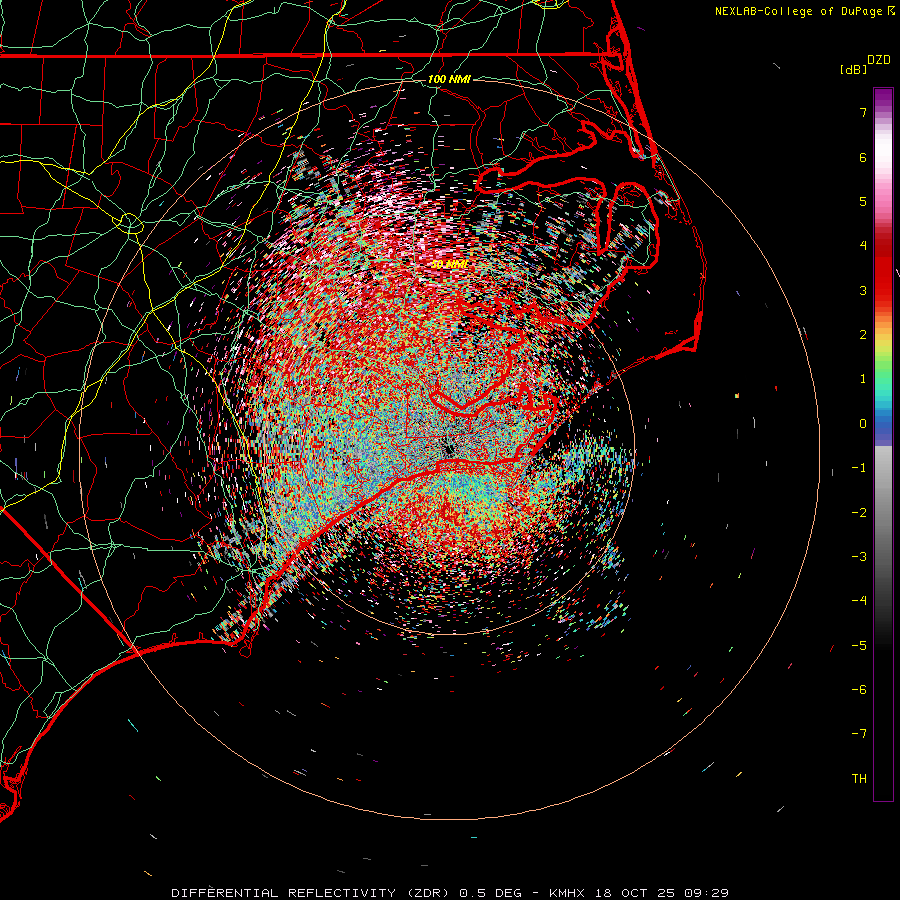Image resolution: width=900 pixels, height=900 pixels.
Task: Click the TH threshold label on scale
Action: (x=859, y=779)
